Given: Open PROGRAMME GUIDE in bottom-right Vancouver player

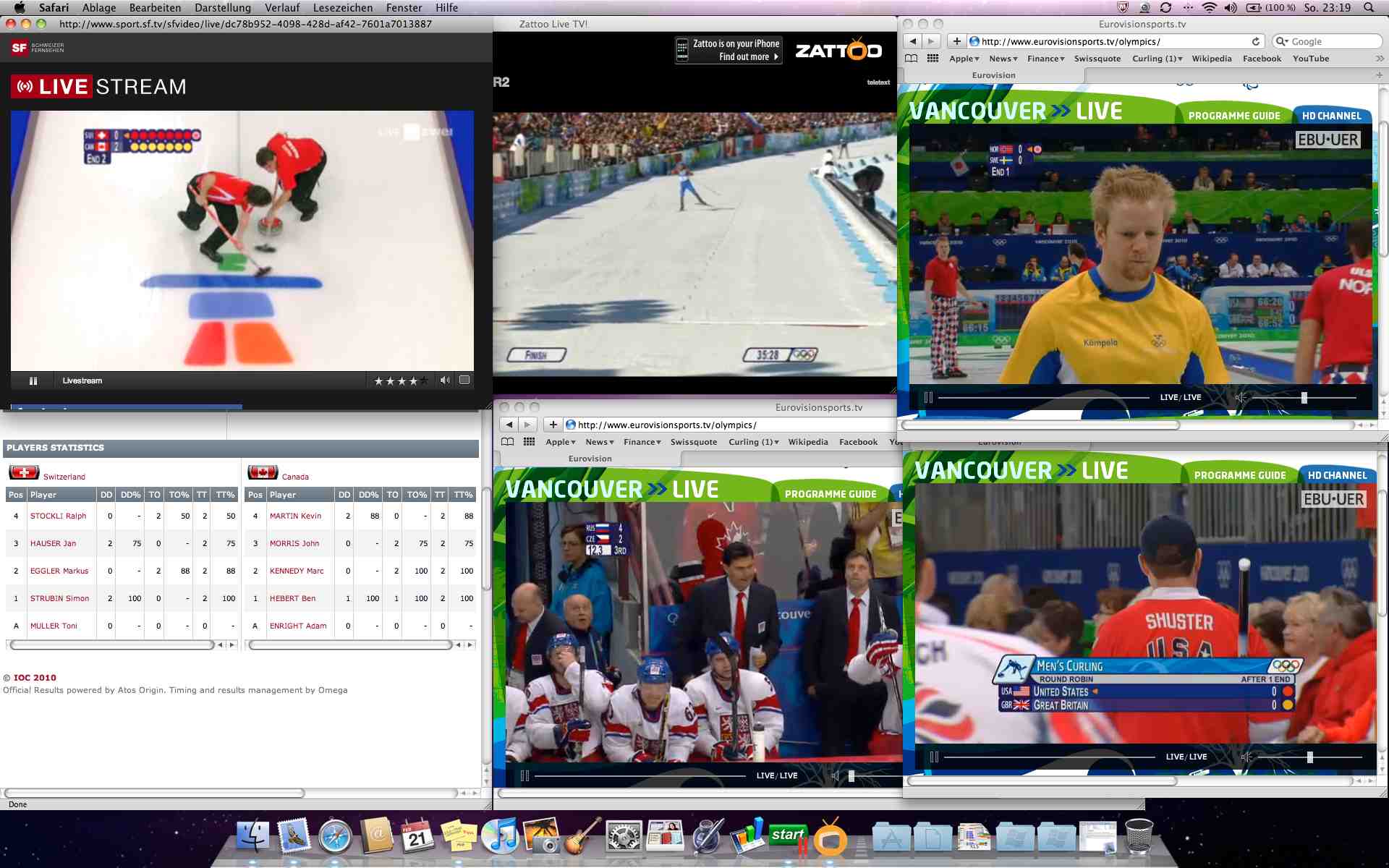Looking at the screenshot, I should click(x=1240, y=475).
